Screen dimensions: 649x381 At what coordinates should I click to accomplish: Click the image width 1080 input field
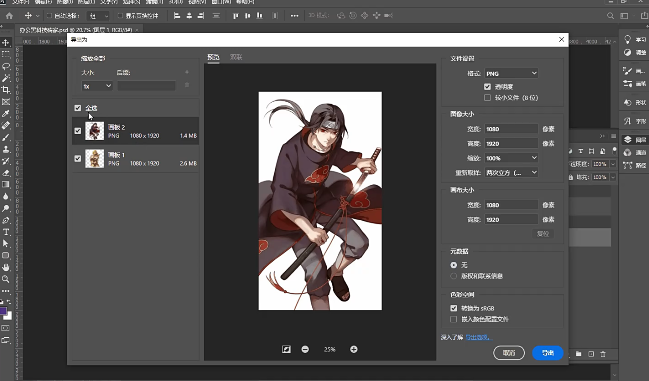click(x=511, y=129)
